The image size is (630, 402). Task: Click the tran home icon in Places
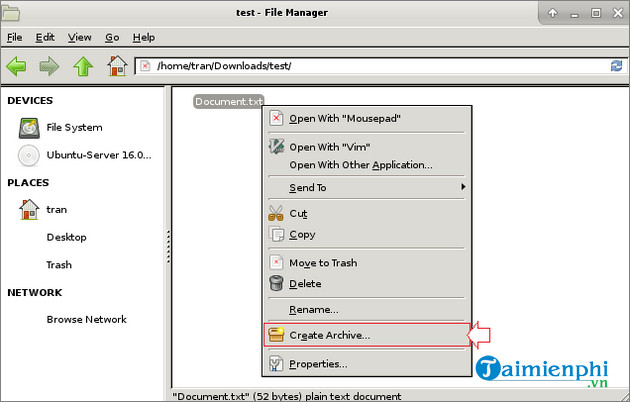(x=29, y=210)
